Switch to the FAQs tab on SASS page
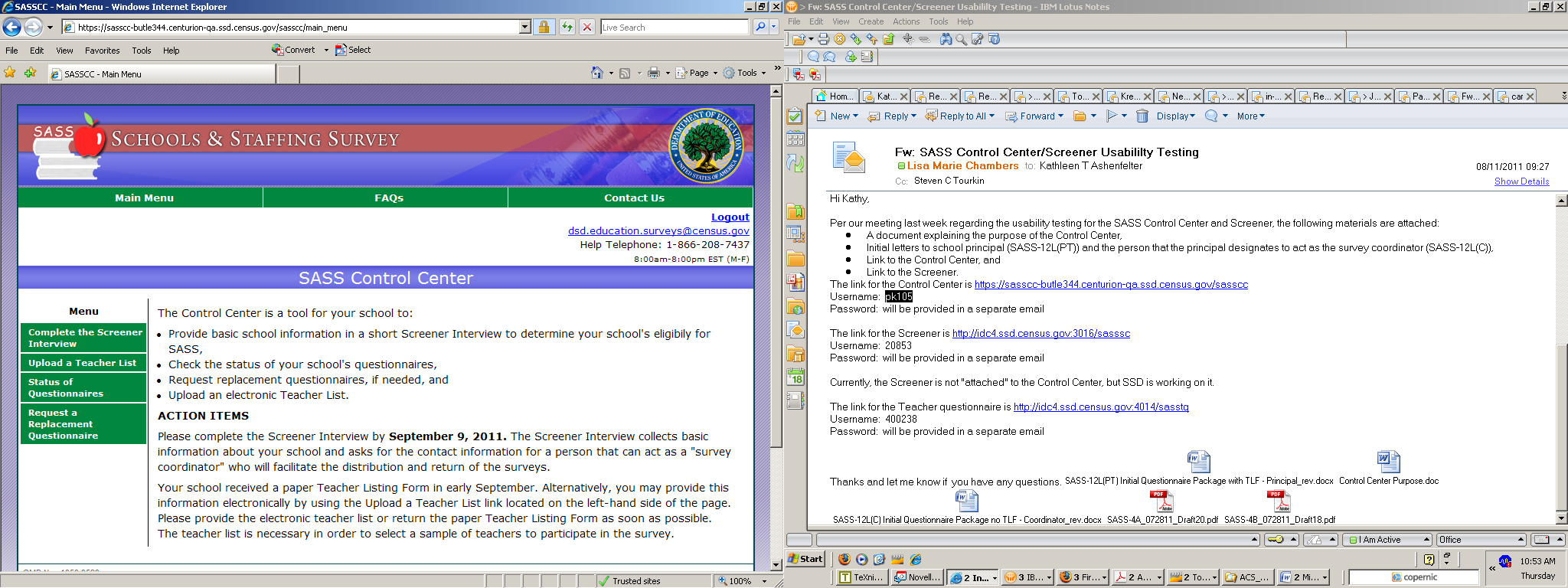1568x588 pixels. [388, 198]
